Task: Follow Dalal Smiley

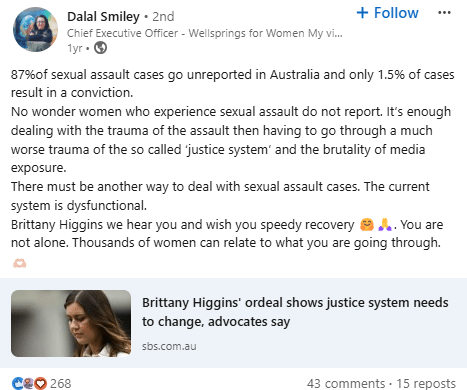Action: click(x=387, y=13)
